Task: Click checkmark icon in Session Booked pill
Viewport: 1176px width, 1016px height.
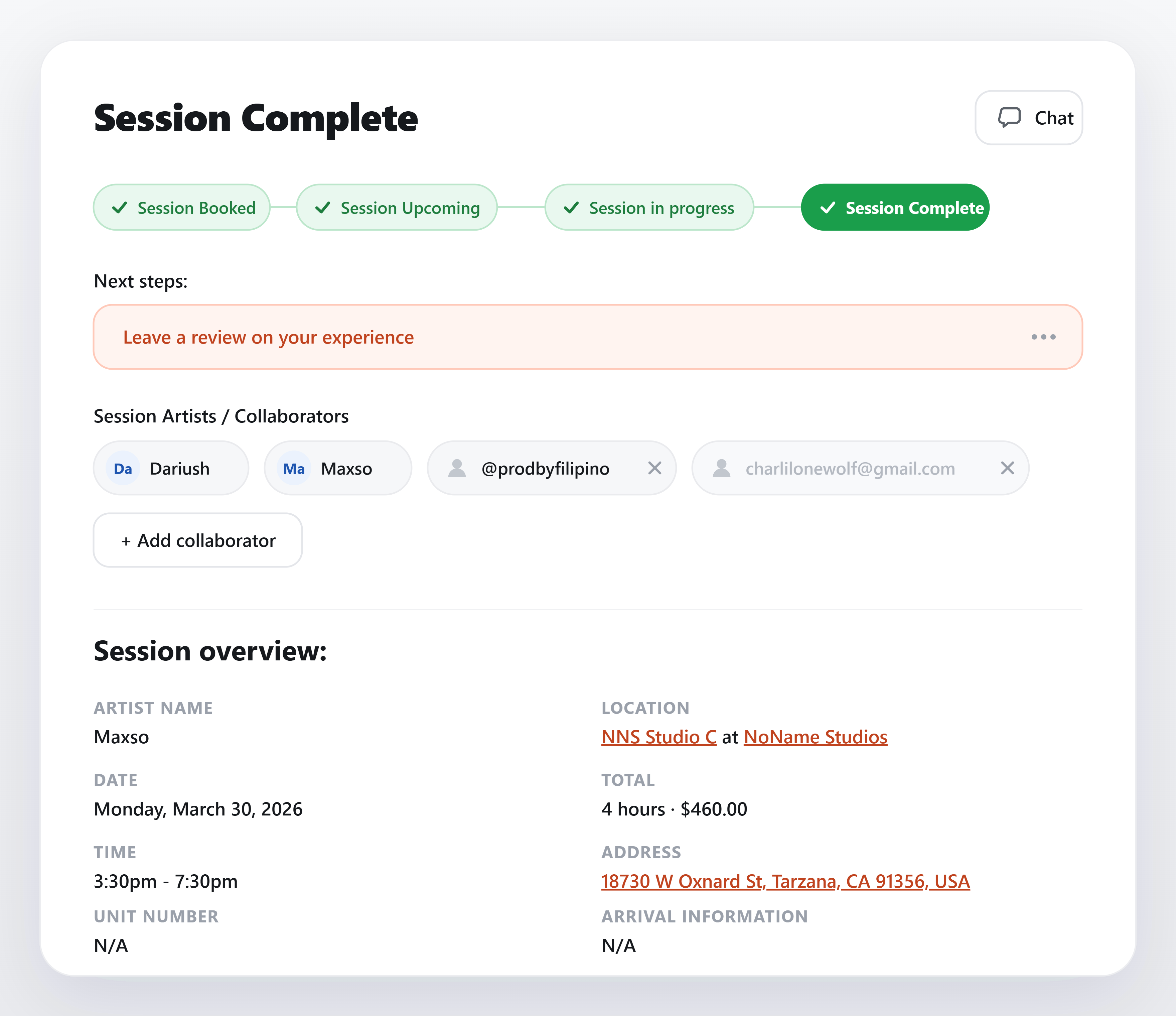Action: (x=120, y=208)
